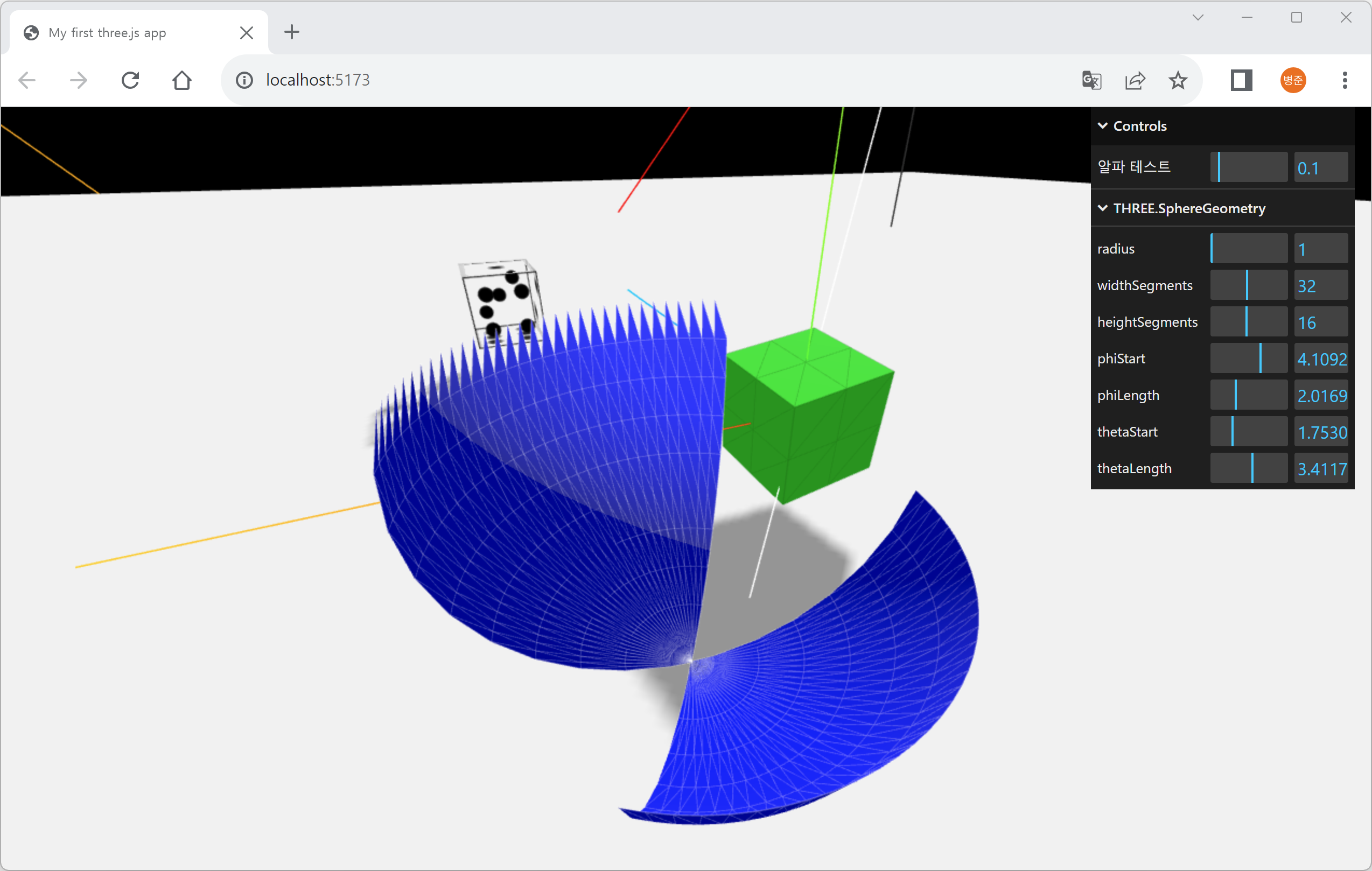
Task: Go to the browser home page
Action: (182, 80)
